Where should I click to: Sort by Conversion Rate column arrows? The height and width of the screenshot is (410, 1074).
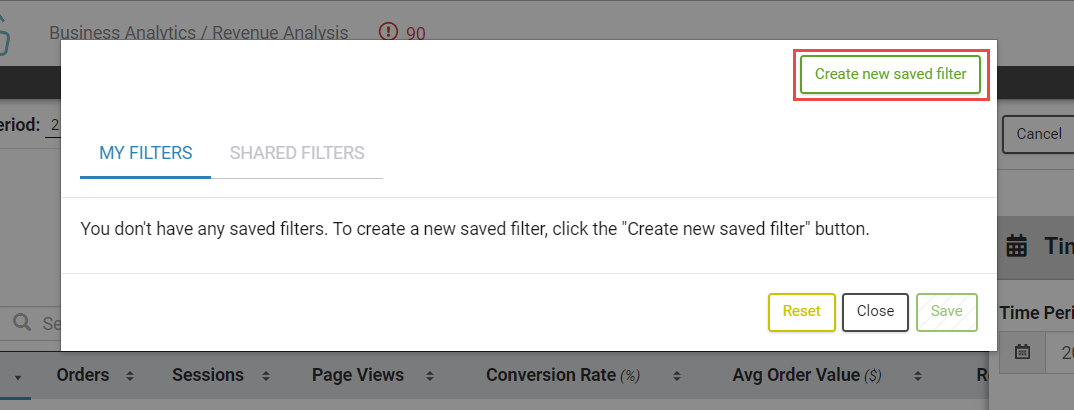[676, 376]
